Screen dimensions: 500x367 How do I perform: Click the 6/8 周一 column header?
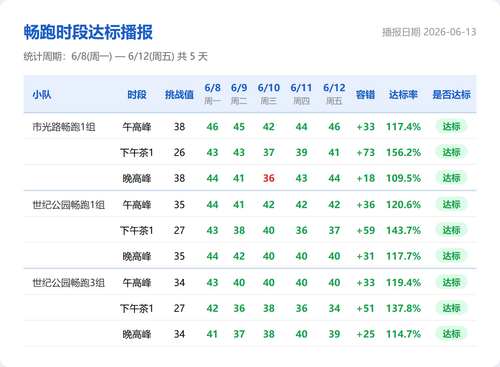pos(212,94)
